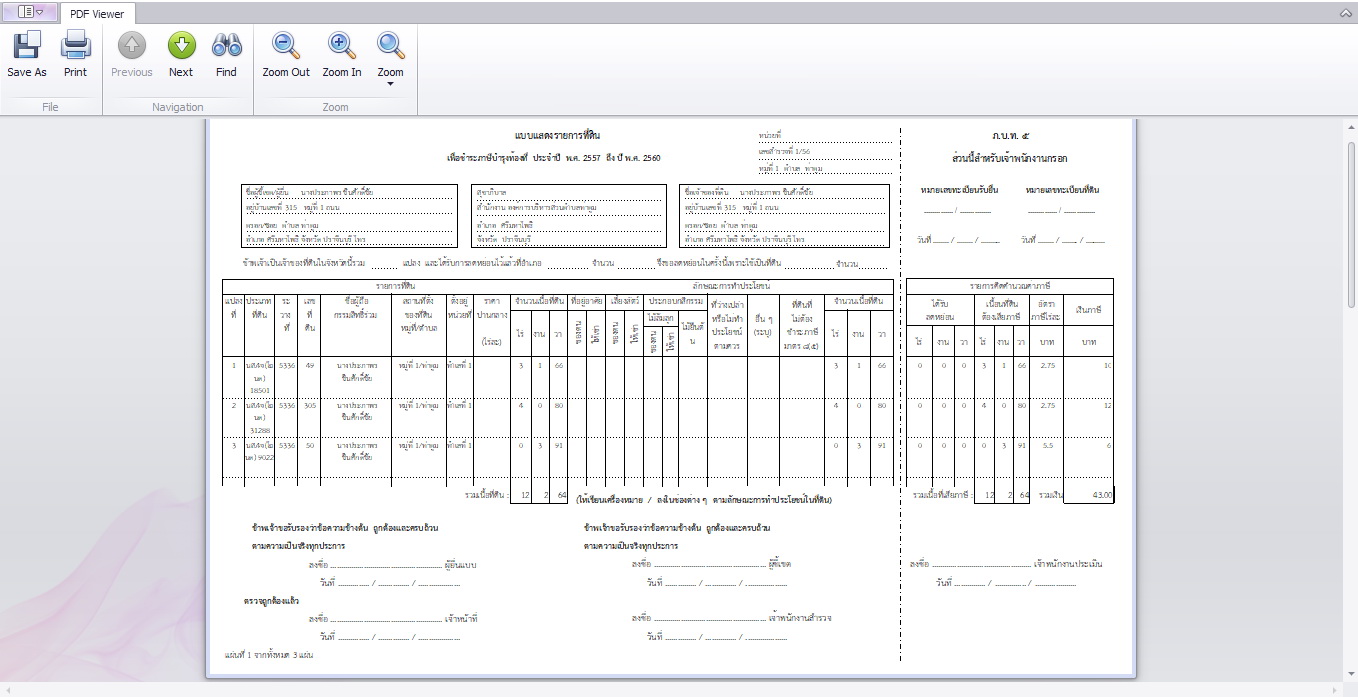The image size is (1358, 697).
Task: Click the page indicator แผ่นที่ 1 จากทั้งหมด 3 แผ่น
Action: (x=270, y=654)
